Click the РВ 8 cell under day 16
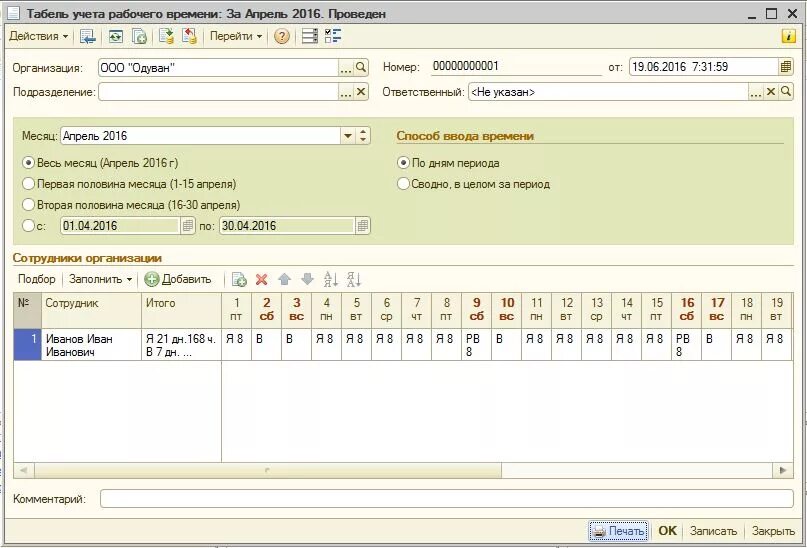 click(687, 345)
